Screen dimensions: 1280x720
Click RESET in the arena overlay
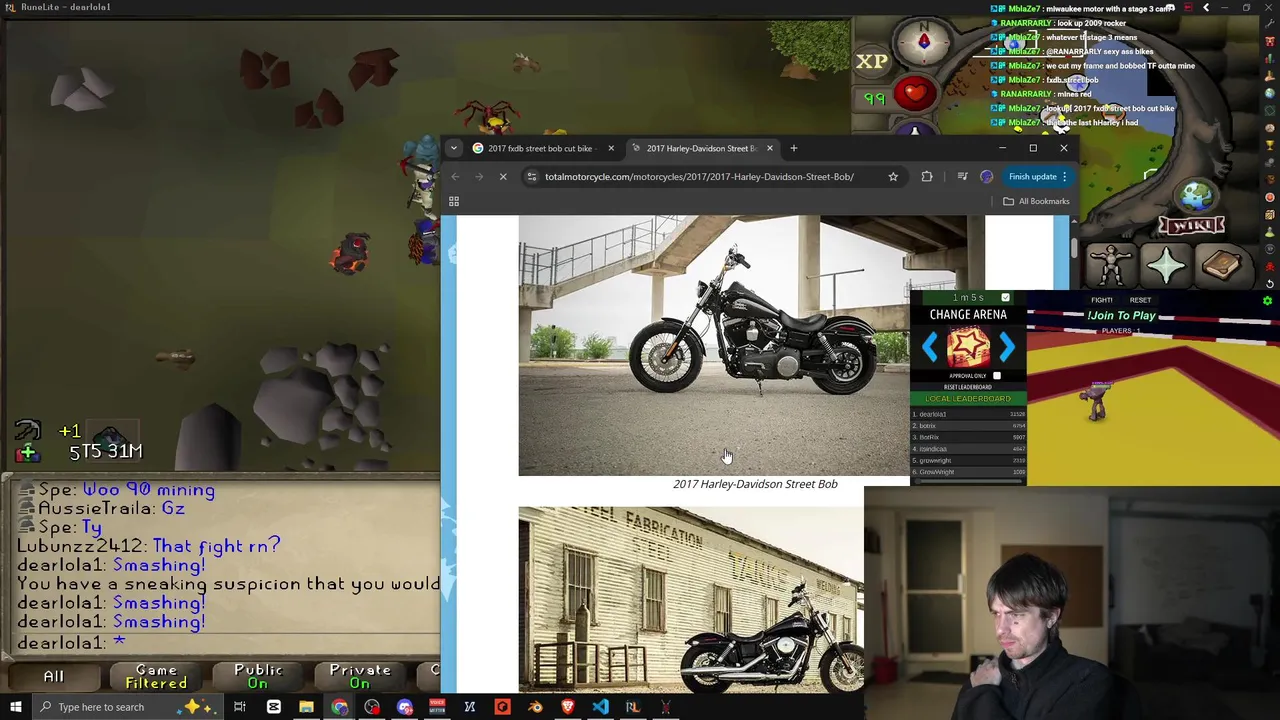(x=1140, y=300)
